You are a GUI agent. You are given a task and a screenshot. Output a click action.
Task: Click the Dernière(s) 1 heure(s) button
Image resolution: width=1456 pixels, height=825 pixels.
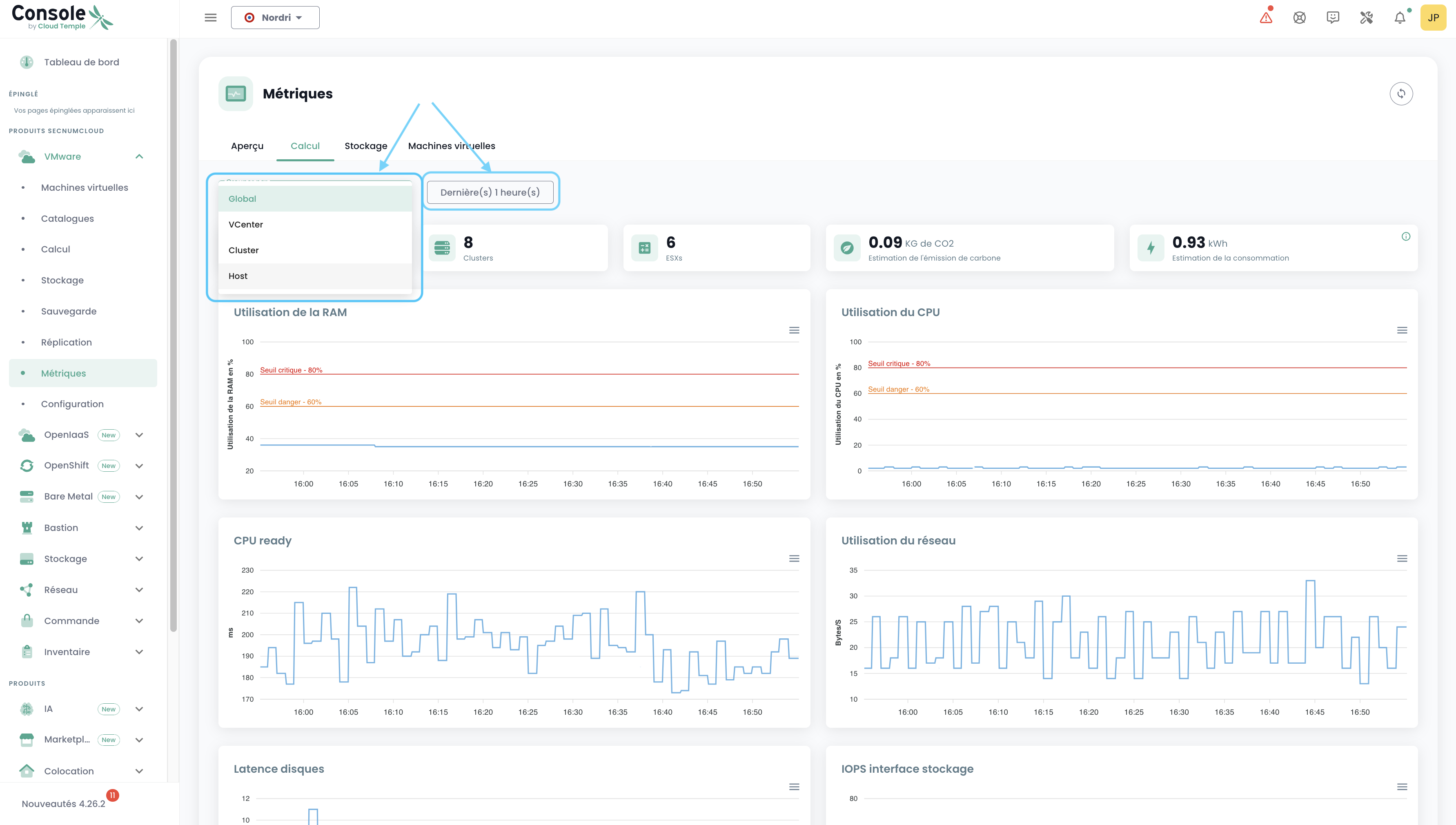tap(490, 192)
